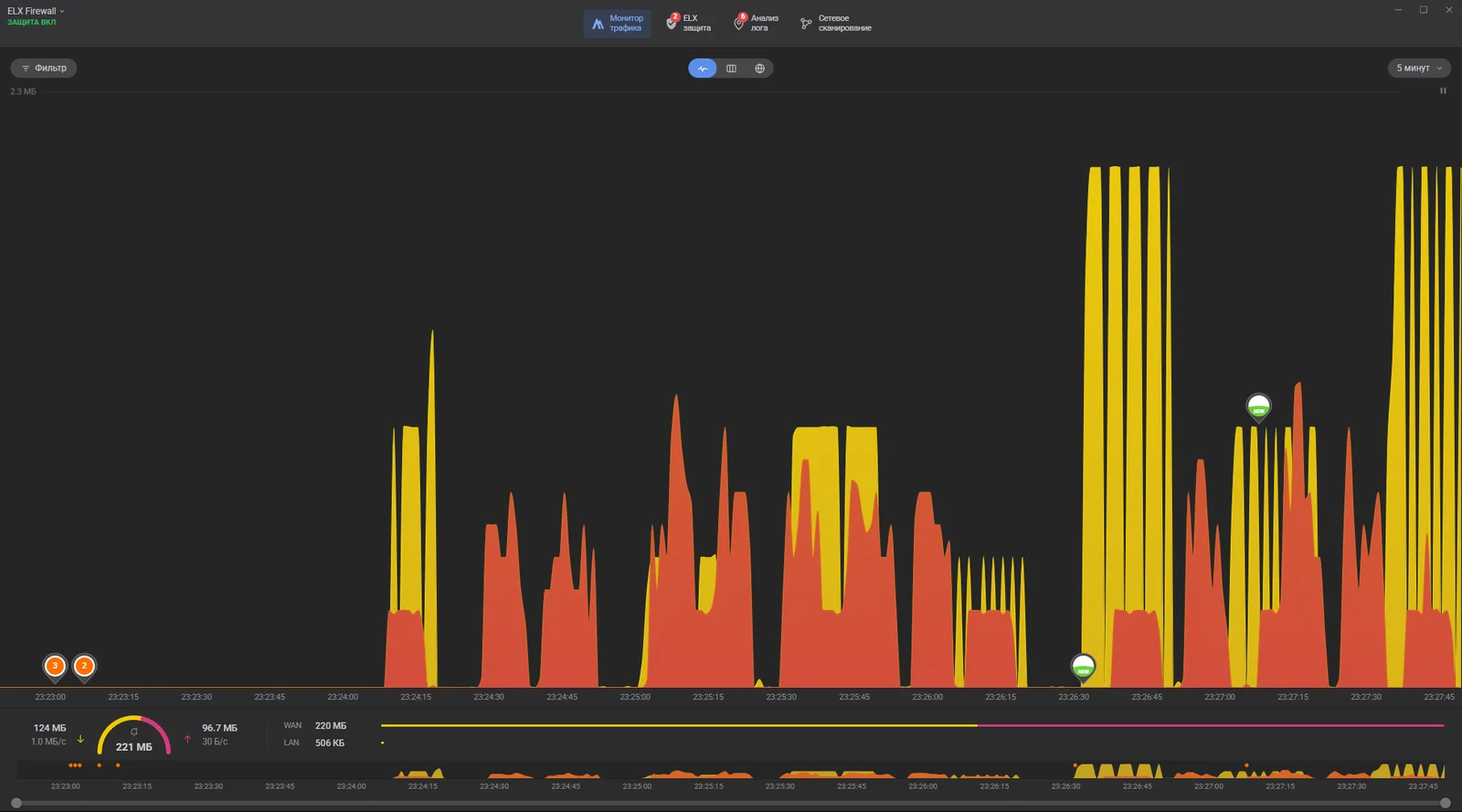Maximize the ELX Firewall window
Screen dimensions: 1462x812
tap(1424, 10)
